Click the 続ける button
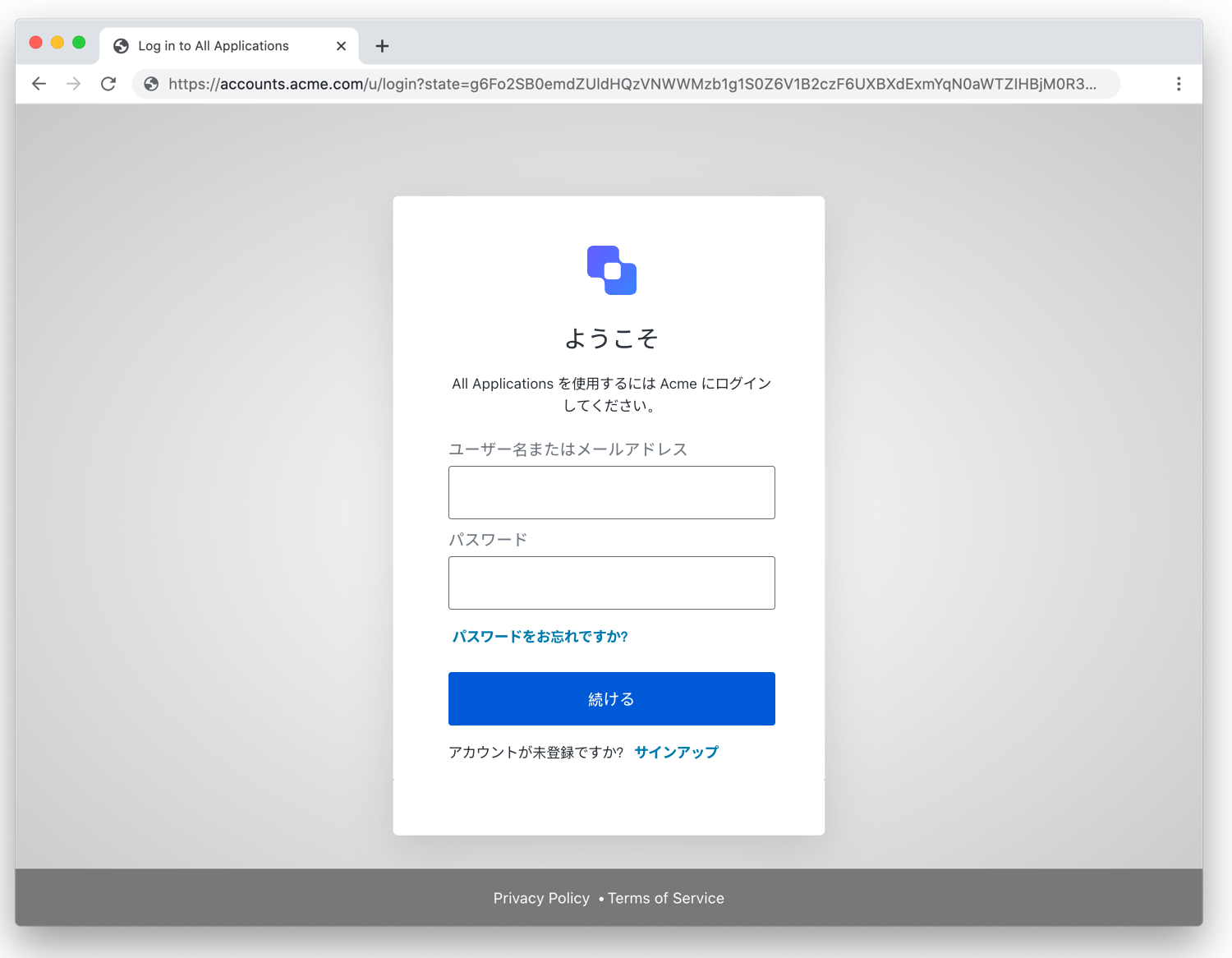 (x=612, y=698)
